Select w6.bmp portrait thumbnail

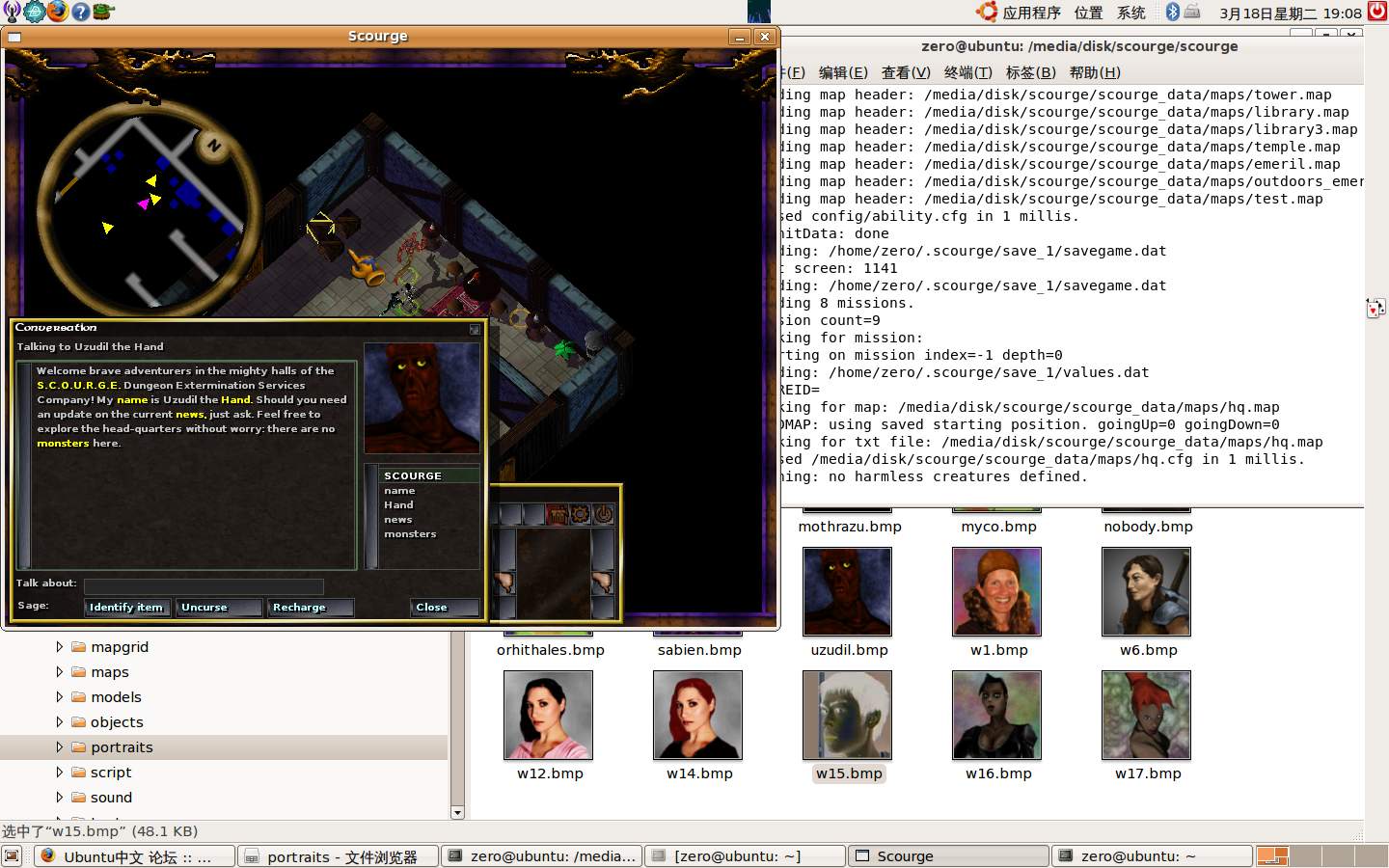(x=1147, y=592)
